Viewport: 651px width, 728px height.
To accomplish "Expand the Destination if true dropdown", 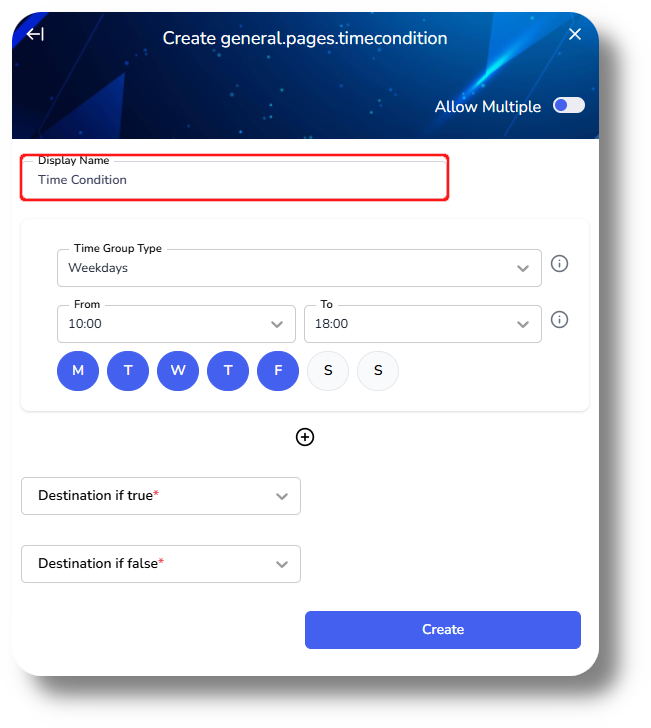I will (x=161, y=496).
